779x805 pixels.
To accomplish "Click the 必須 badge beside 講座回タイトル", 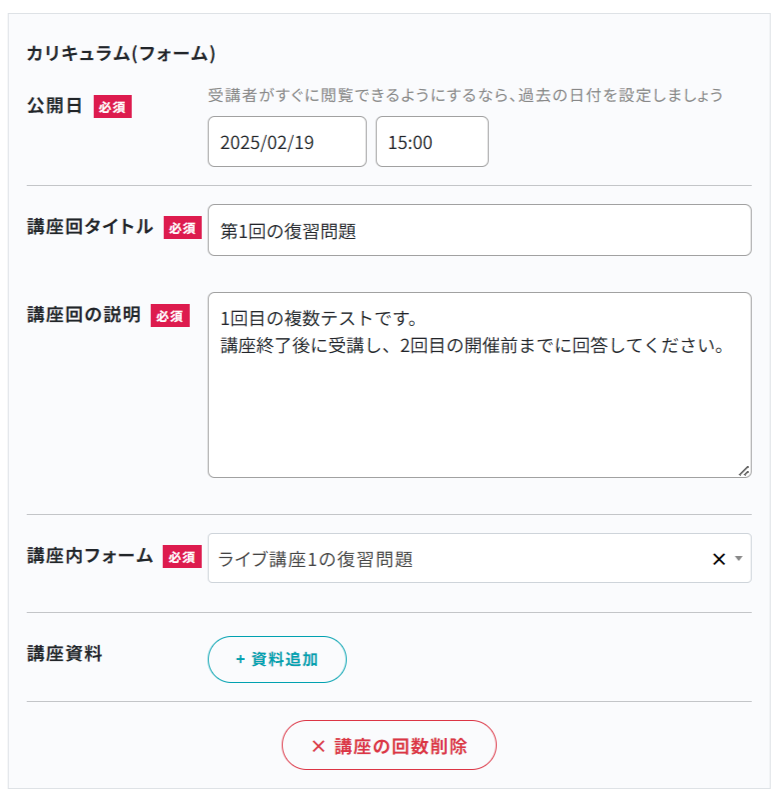I will click(182, 228).
